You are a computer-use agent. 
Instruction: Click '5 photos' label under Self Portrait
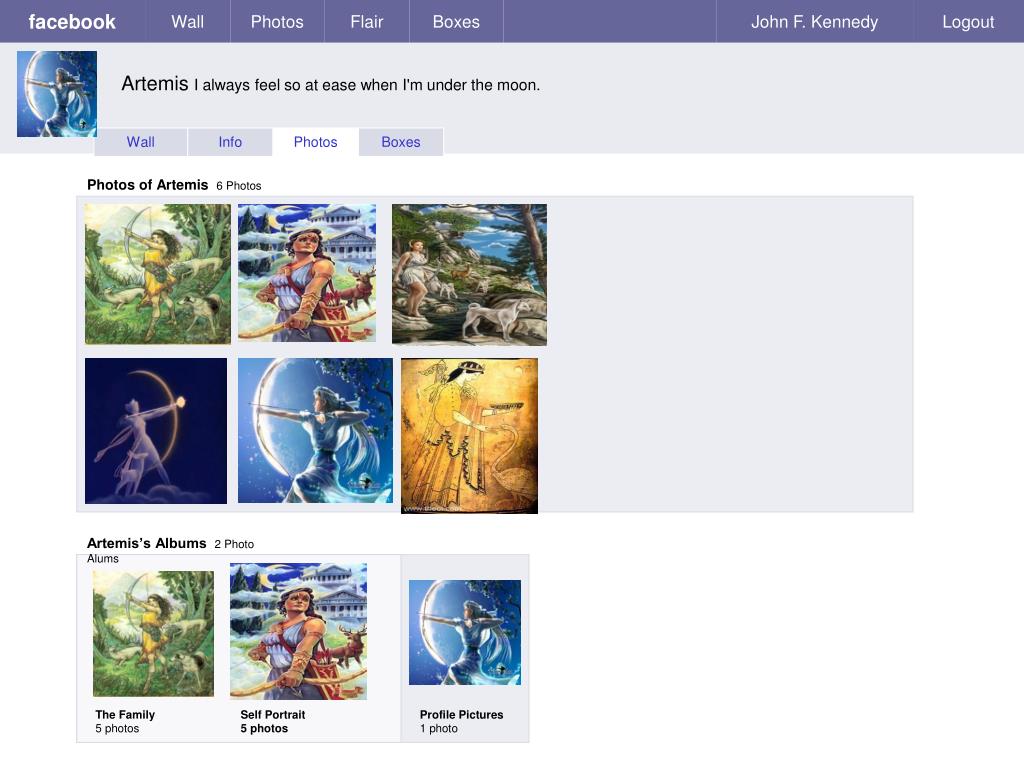264,728
